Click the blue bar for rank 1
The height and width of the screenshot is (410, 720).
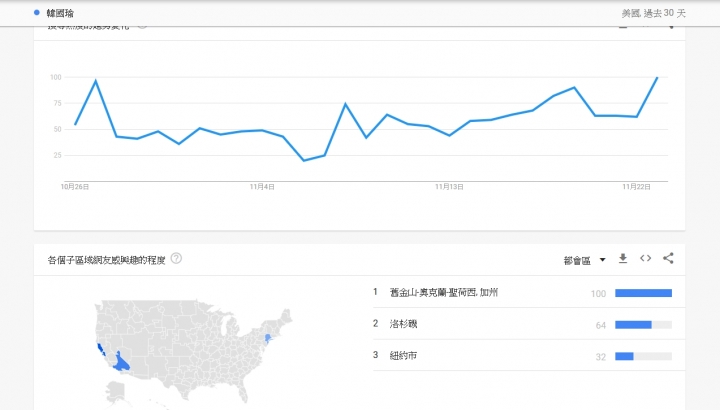click(643, 293)
